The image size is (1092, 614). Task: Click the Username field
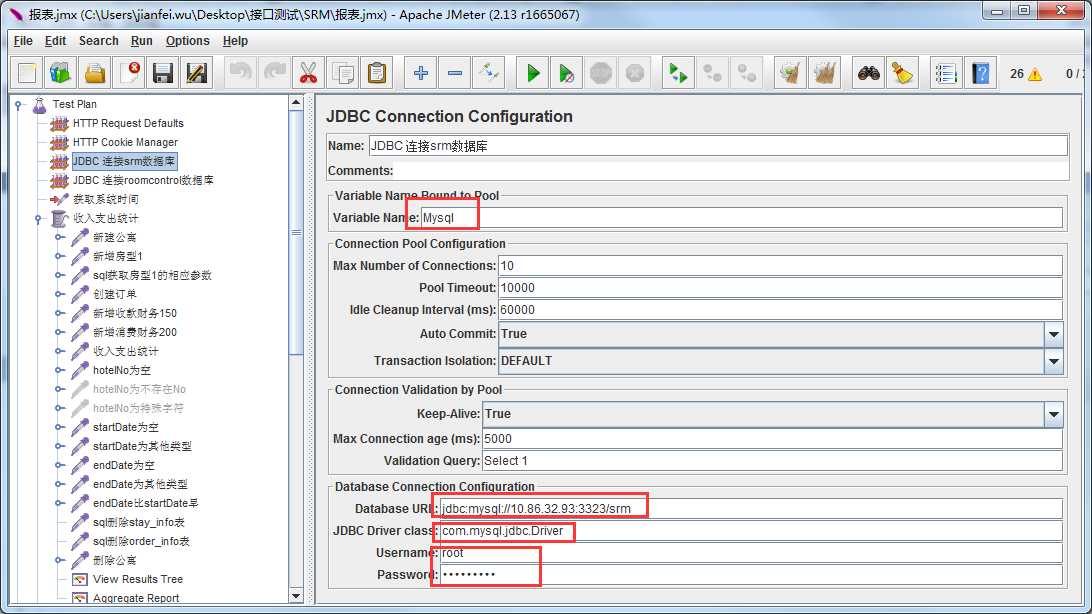point(751,553)
